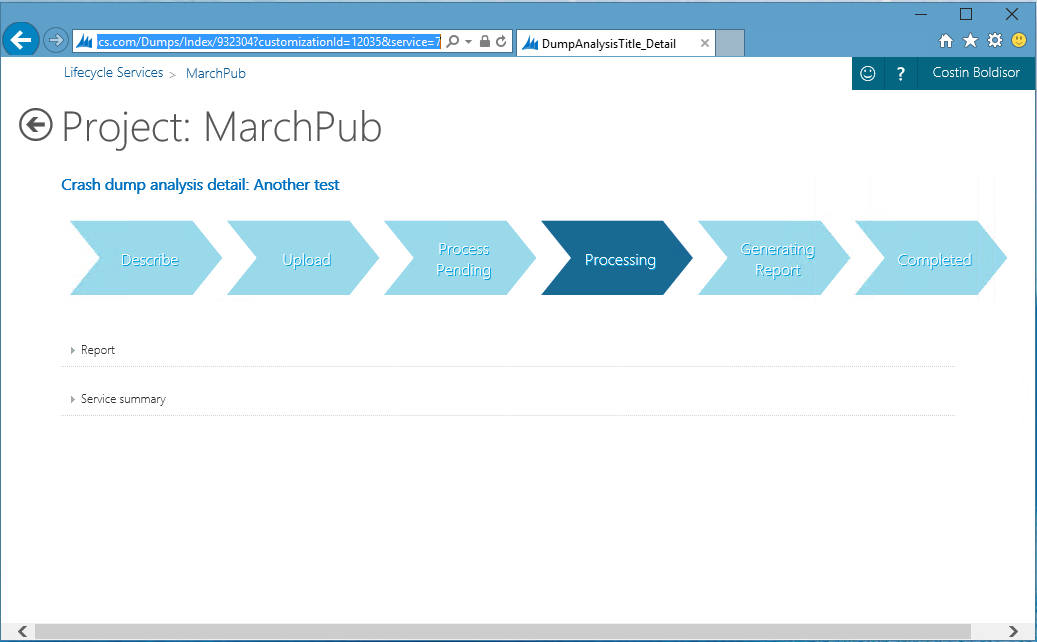Click the search magnifier in address bar
Image resolution: width=1037 pixels, height=642 pixels.
[453, 41]
